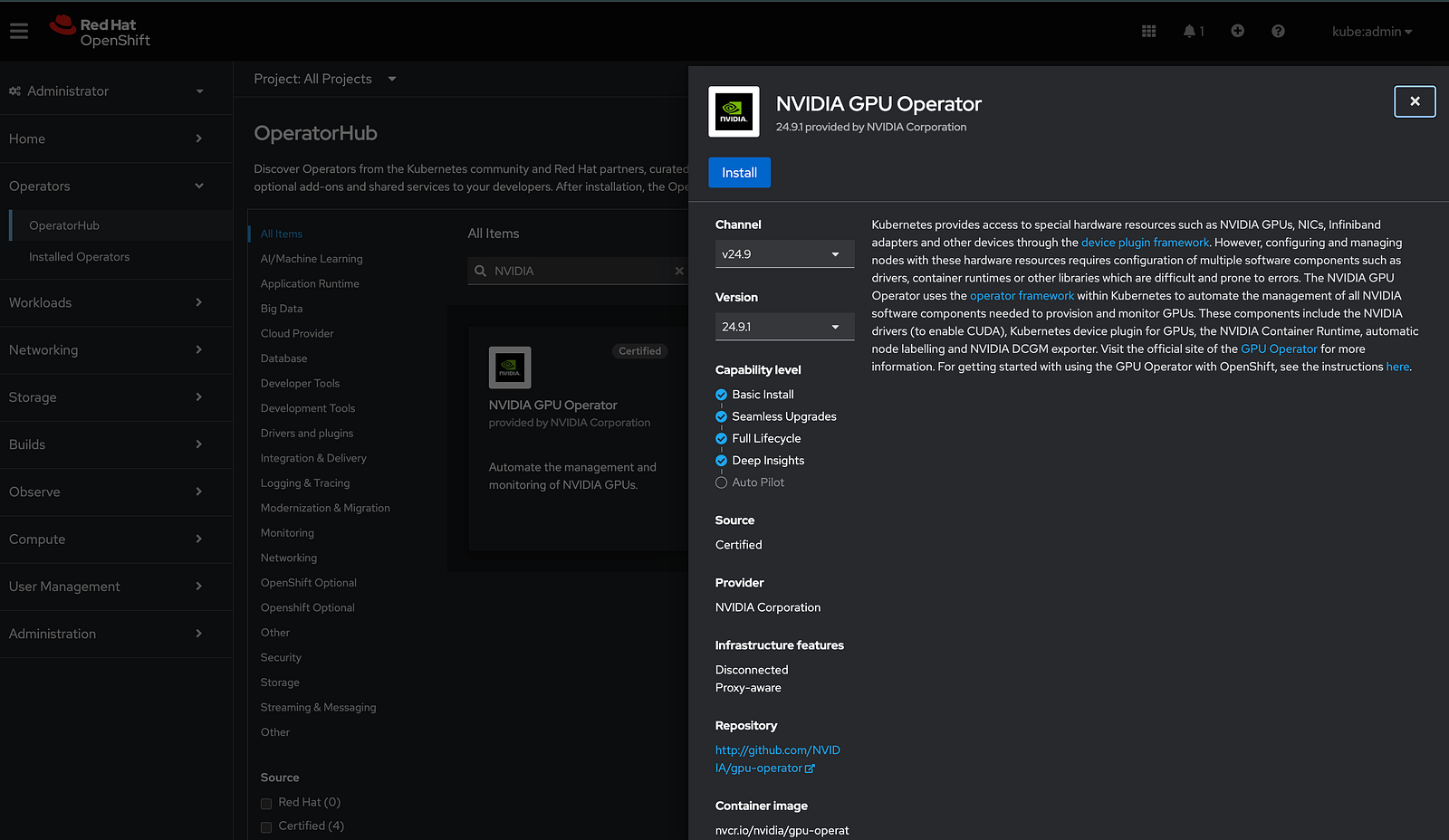
Task: Clear the NVIDIA search filter
Action: [679, 271]
